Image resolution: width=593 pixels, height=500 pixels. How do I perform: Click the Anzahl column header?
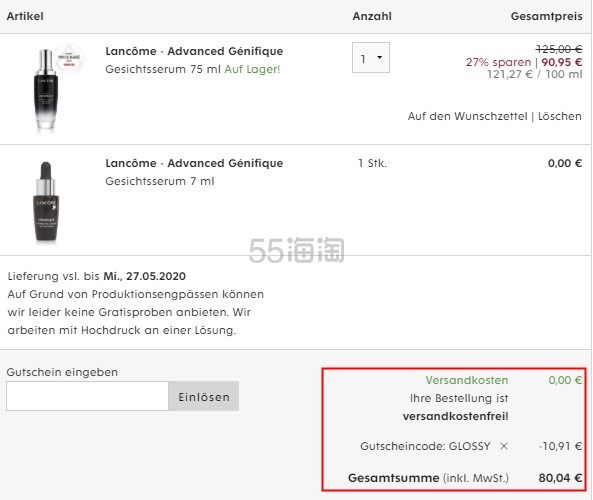[x=372, y=16]
